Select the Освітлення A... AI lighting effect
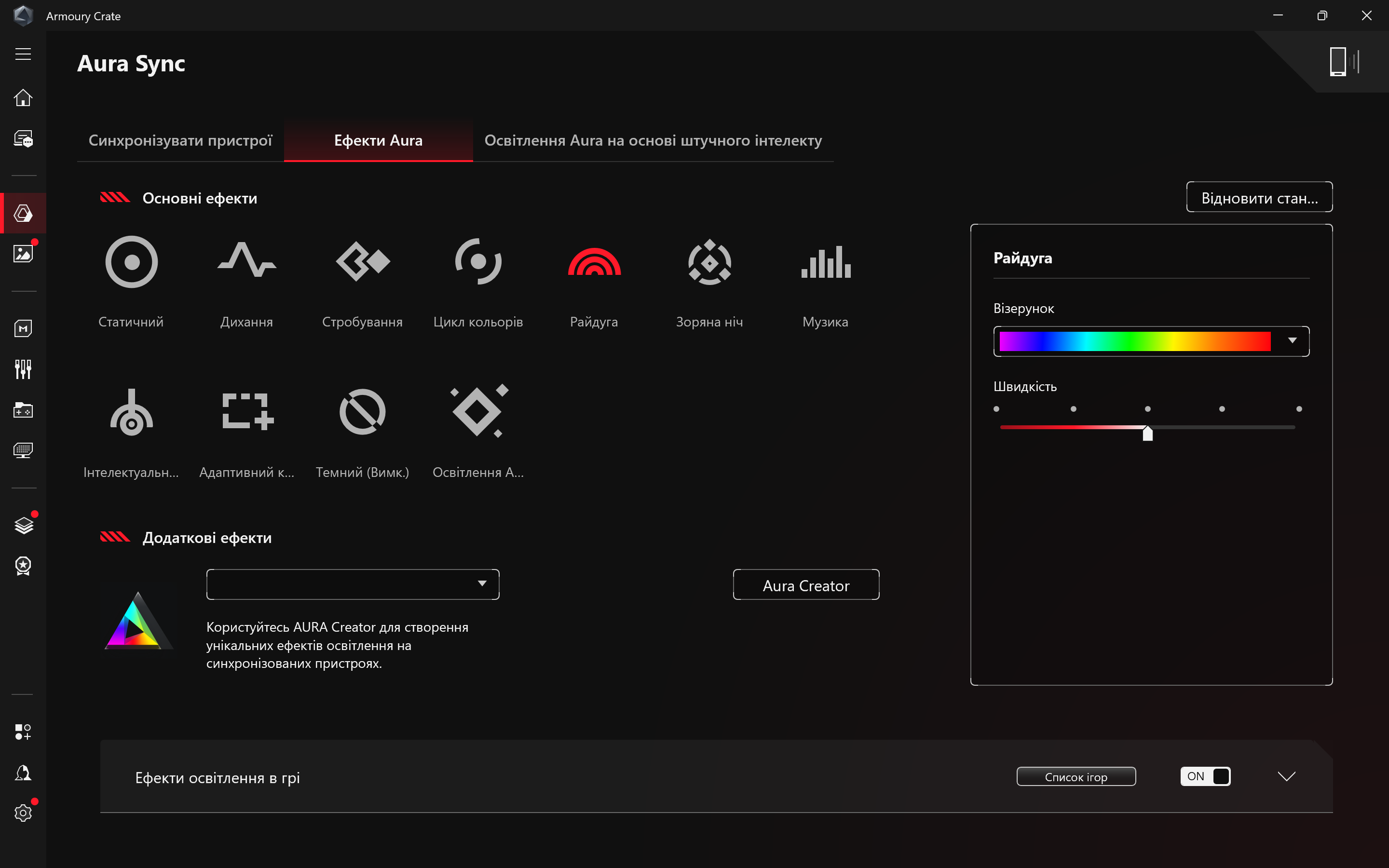The width and height of the screenshot is (1389, 868). (x=478, y=432)
